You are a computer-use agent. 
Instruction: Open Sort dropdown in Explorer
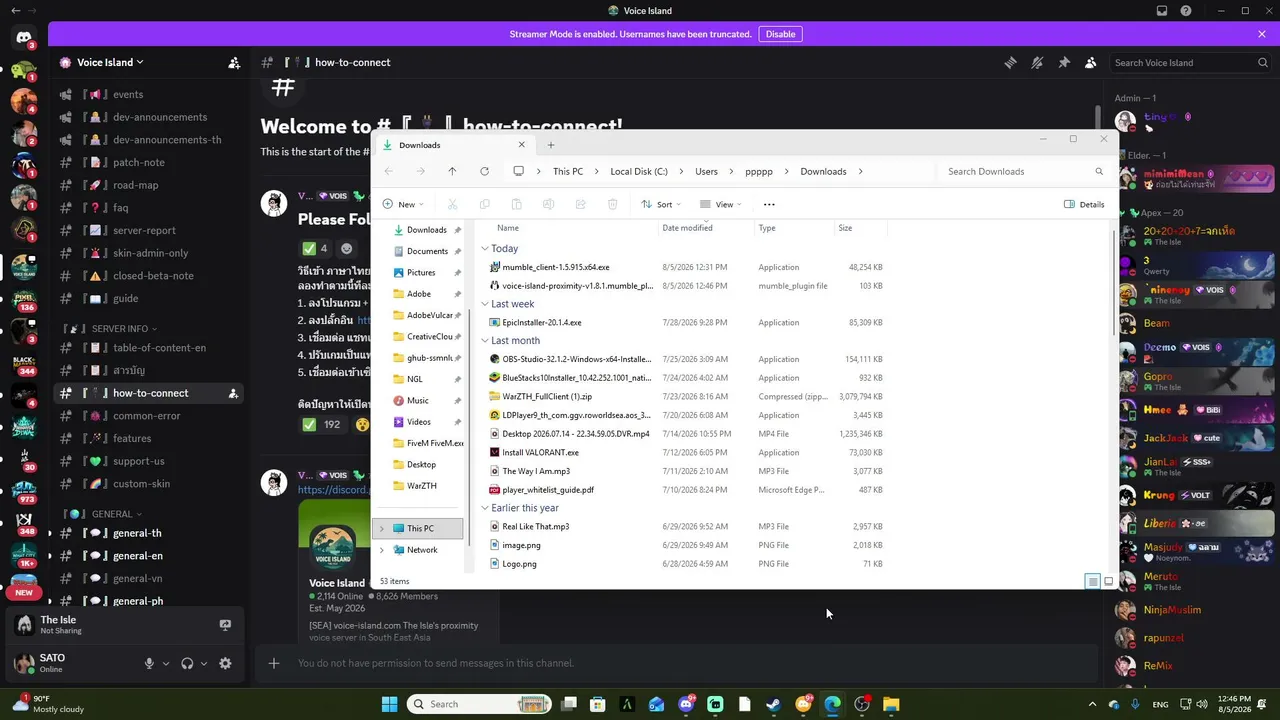(662, 204)
